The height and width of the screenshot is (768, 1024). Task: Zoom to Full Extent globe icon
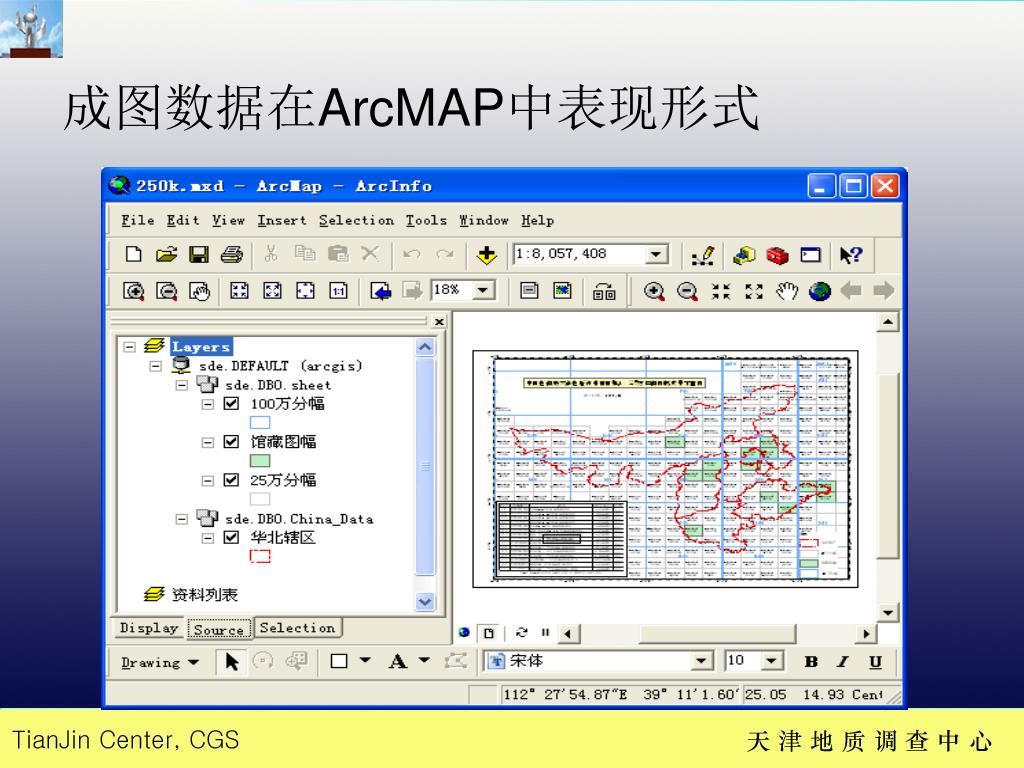pos(820,291)
